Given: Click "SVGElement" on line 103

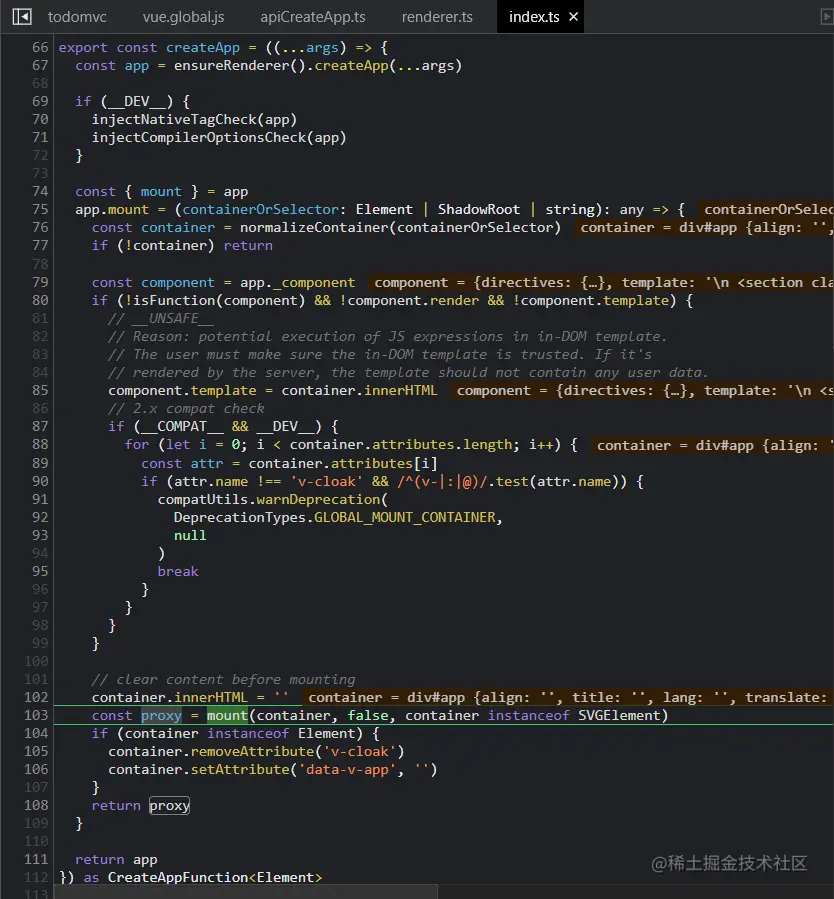Looking at the screenshot, I should [619, 715].
